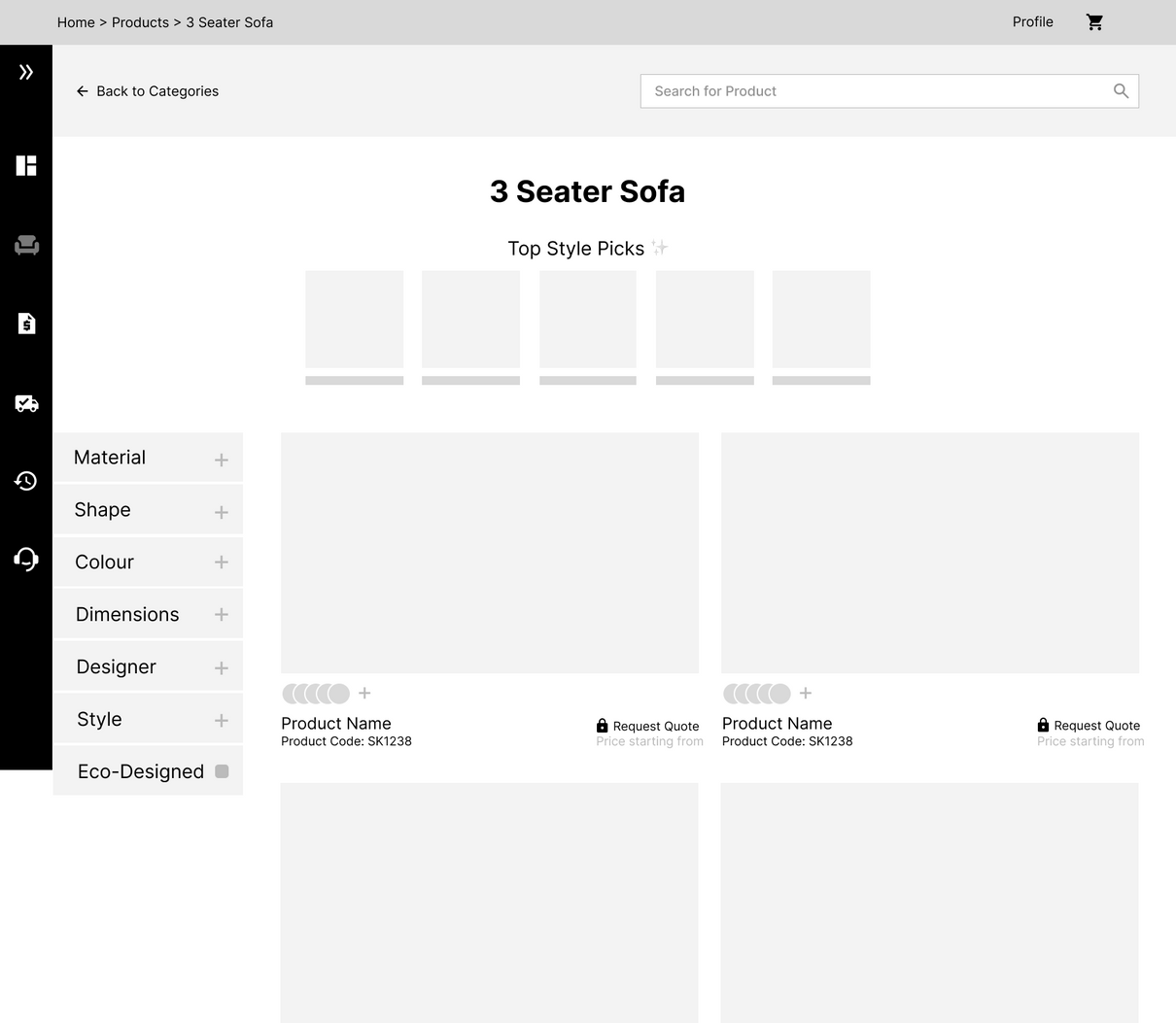Open the invoice dollar document icon
Viewport: 1176px width, 1023px height.
point(26,324)
